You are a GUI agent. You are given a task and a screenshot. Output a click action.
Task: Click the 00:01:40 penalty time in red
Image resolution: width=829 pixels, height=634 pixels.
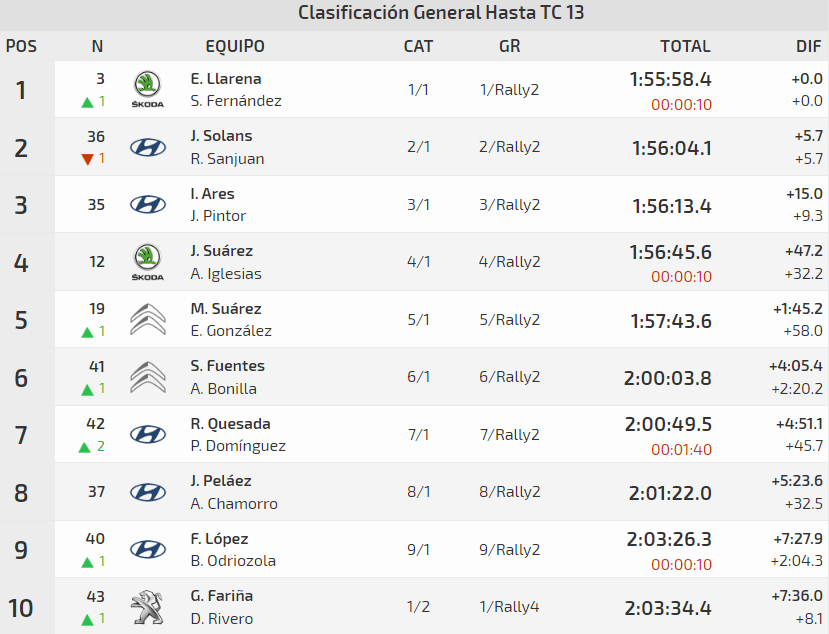click(681, 450)
